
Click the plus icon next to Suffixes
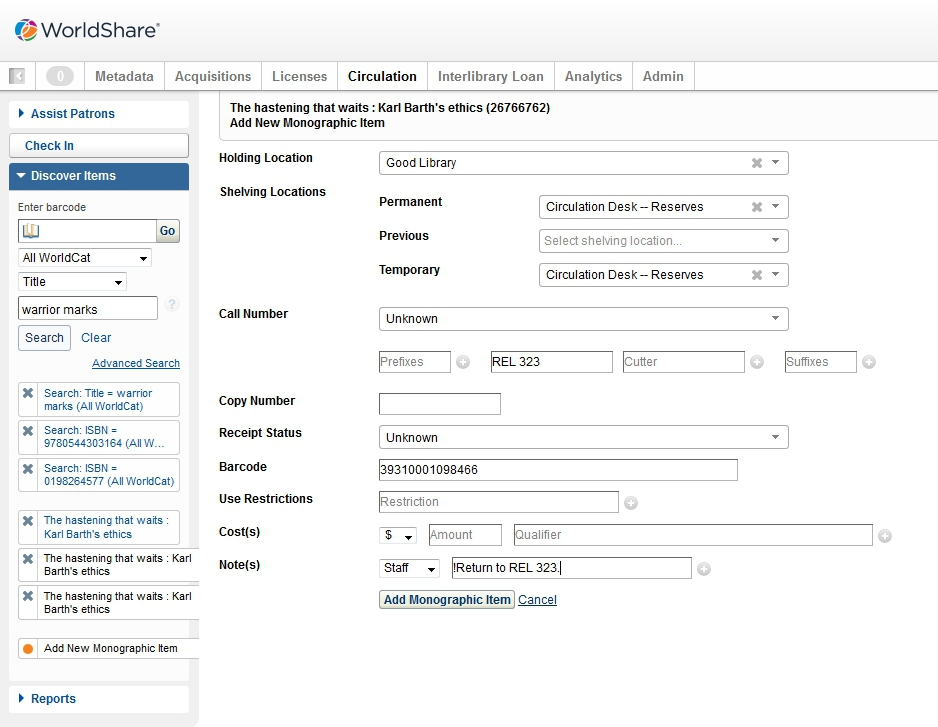point(869,362)
